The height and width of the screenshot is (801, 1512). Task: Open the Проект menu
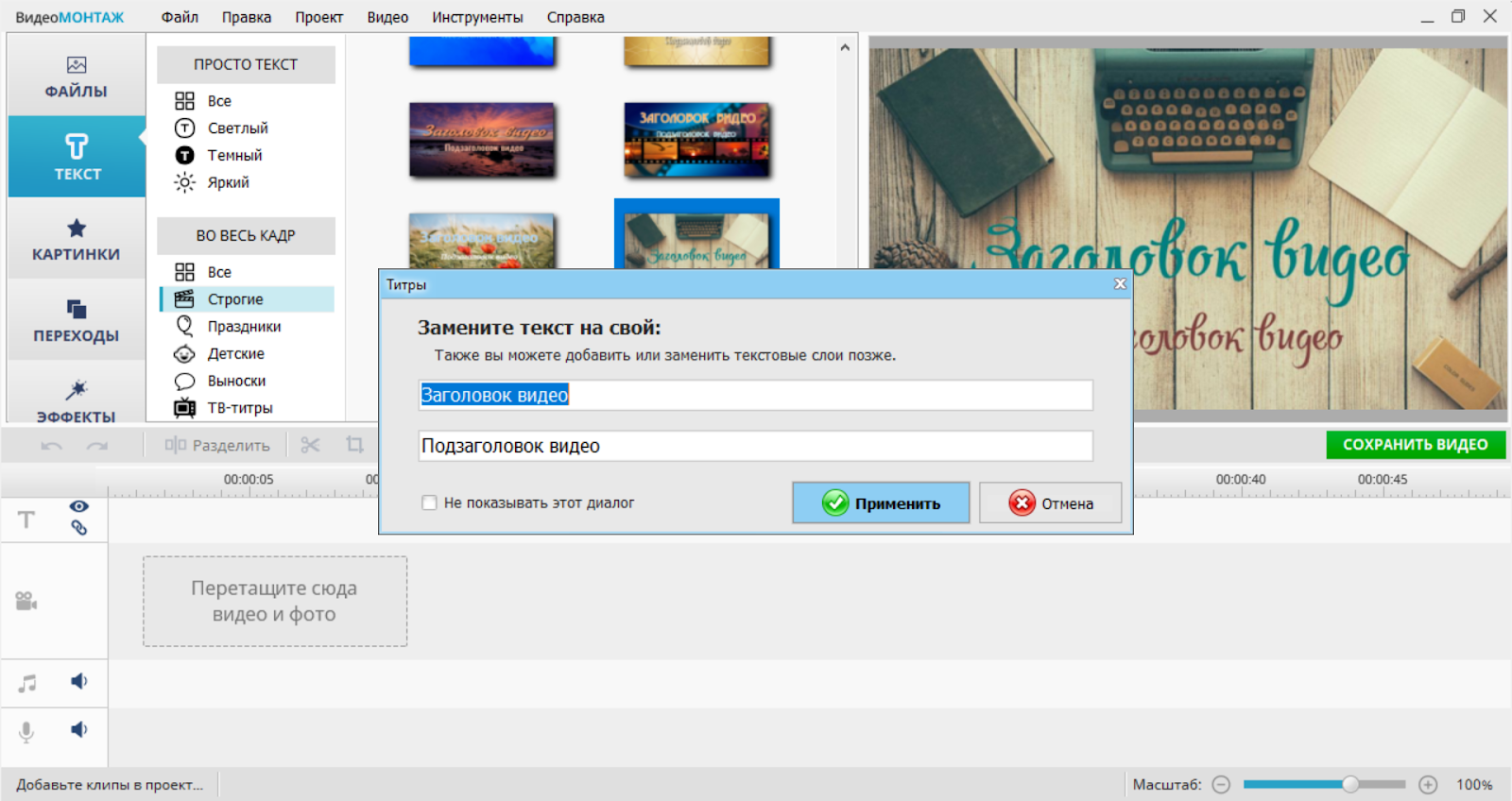[318, 17]
